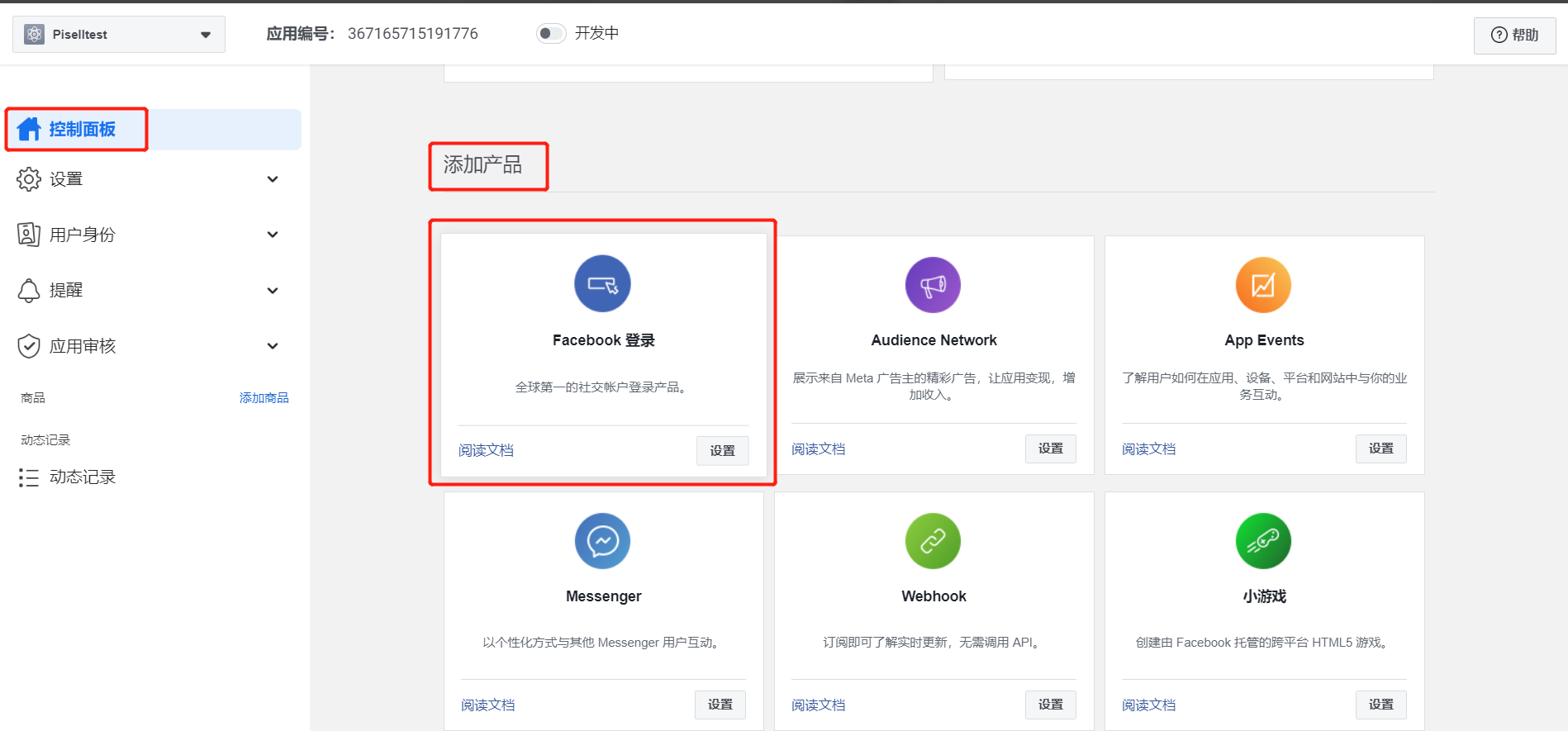This screenshot has width=1568, height=731.
Task: Click the 添加商品 link
Action: point(264,398)
